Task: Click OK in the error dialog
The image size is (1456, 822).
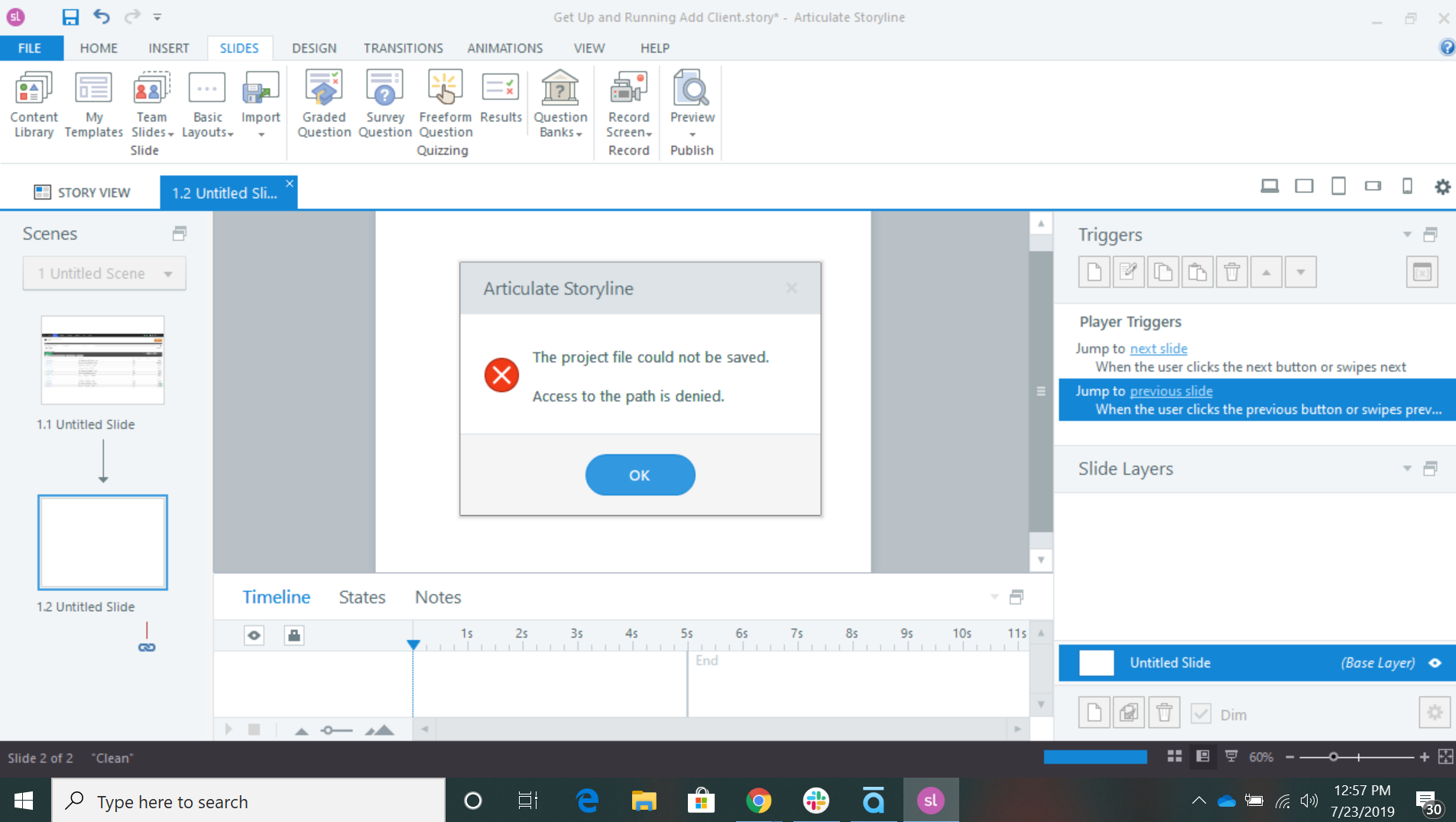Action: pyautogui.click(x=640, y=475)
